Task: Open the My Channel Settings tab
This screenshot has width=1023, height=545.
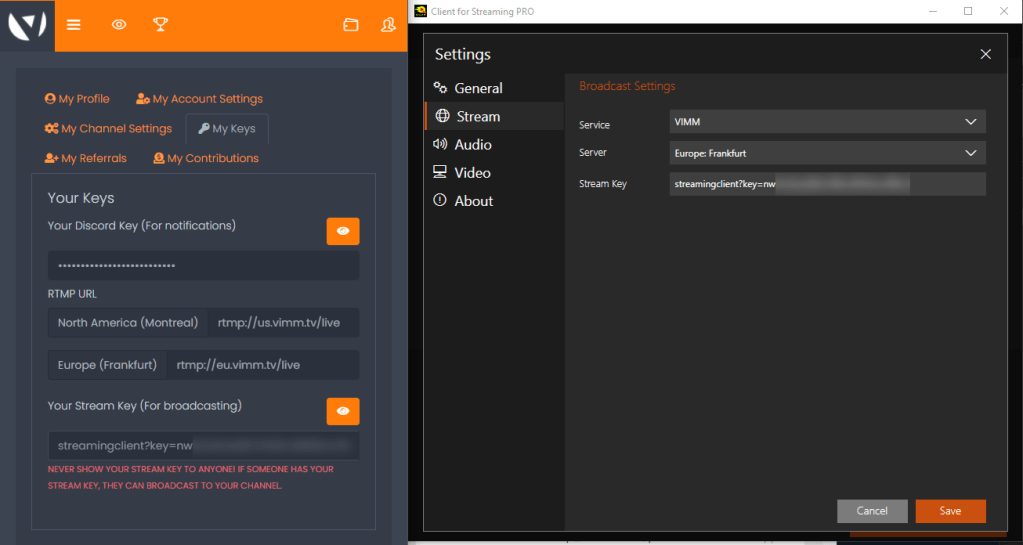Action: point(108,129)
